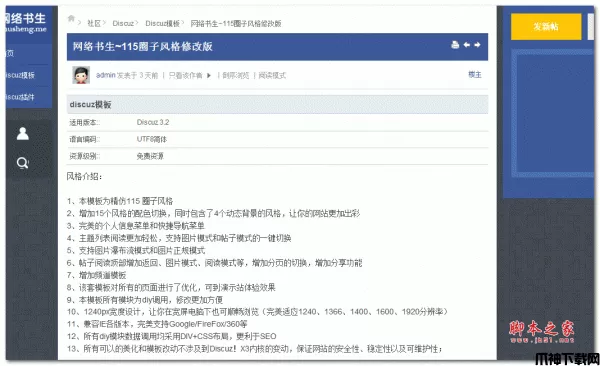
Task: Expand the 只看该作者 arrow menu
Action: (x=209, y=75)
